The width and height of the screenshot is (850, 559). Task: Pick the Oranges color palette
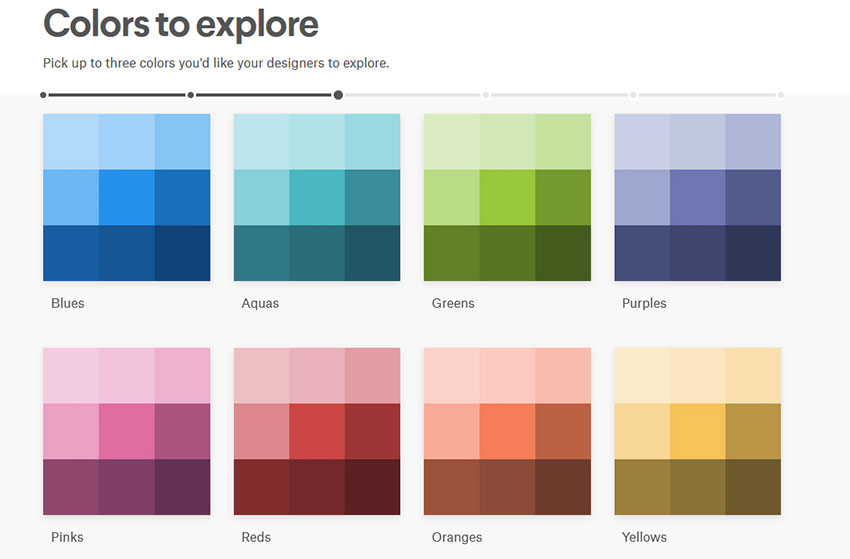point(507,432)
